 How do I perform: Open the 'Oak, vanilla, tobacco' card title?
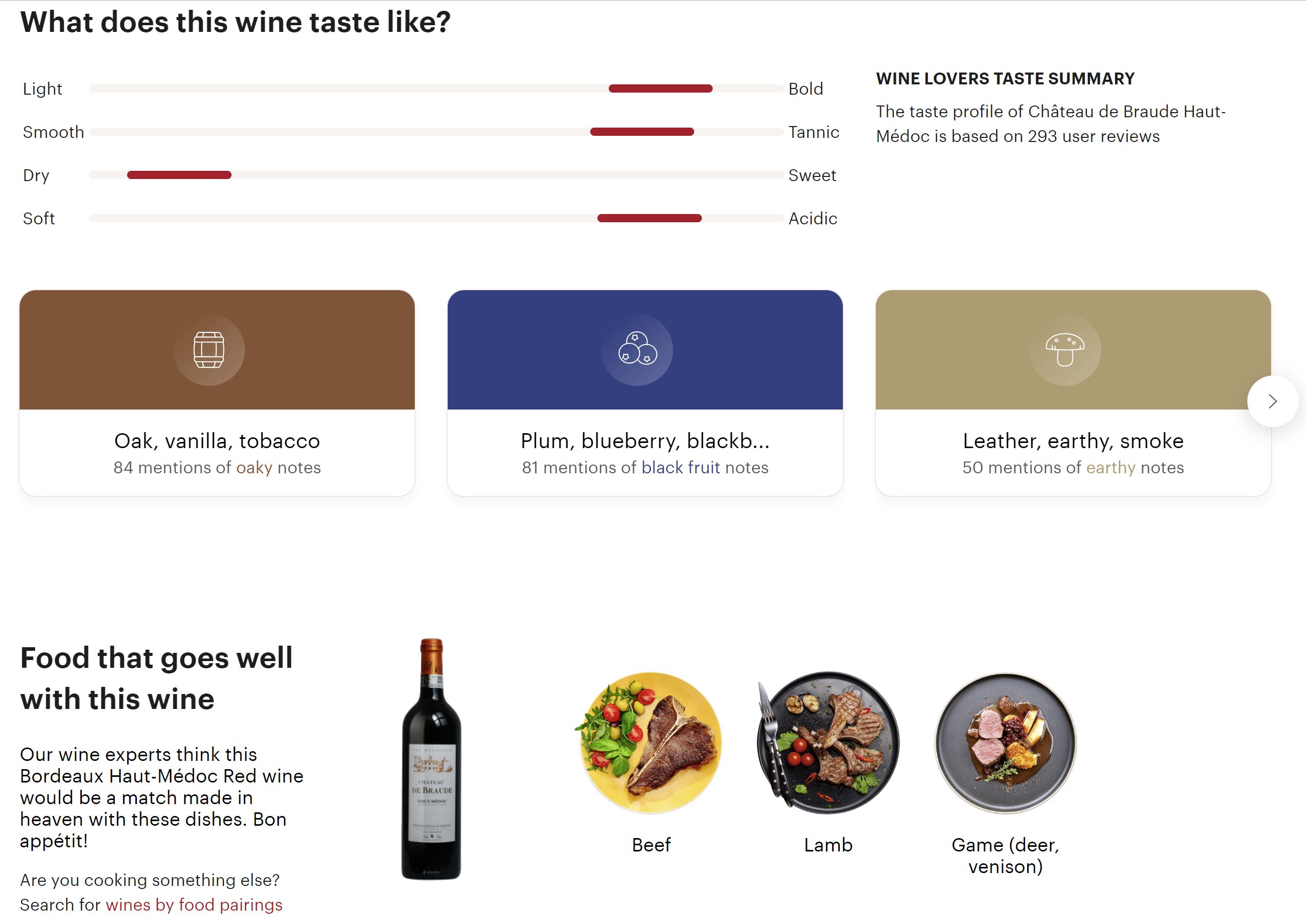pyautogui.click(x=217, y=441)
